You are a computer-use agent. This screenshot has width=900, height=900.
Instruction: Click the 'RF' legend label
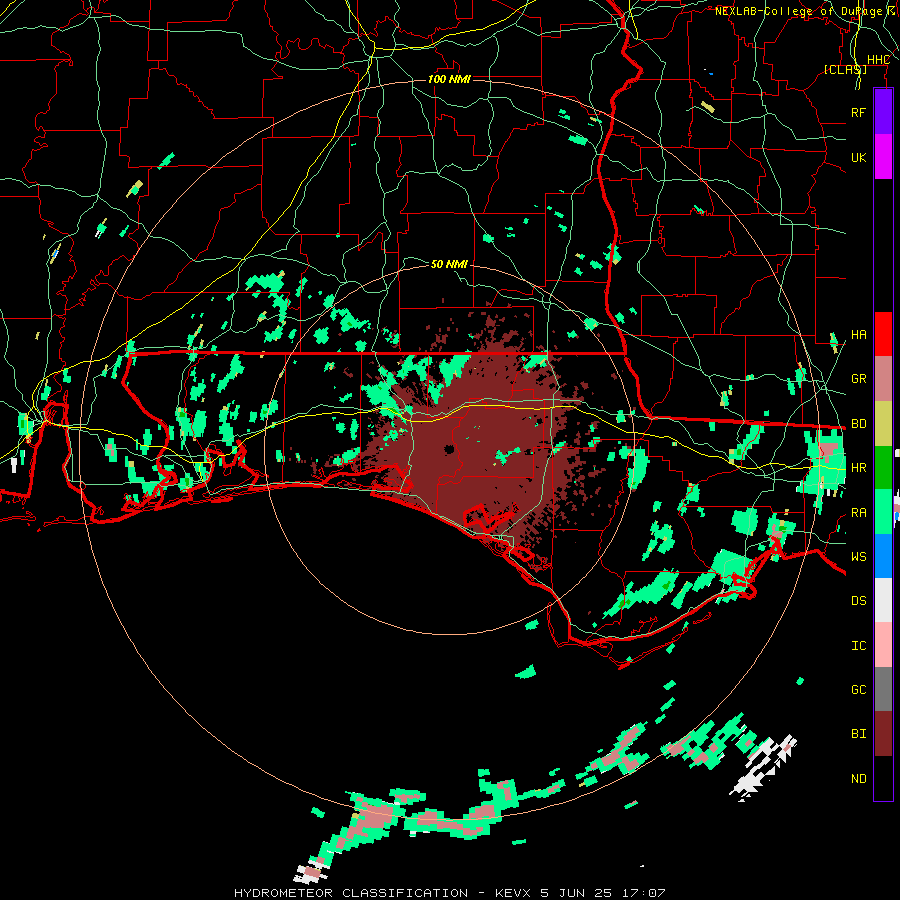[858, 112]
